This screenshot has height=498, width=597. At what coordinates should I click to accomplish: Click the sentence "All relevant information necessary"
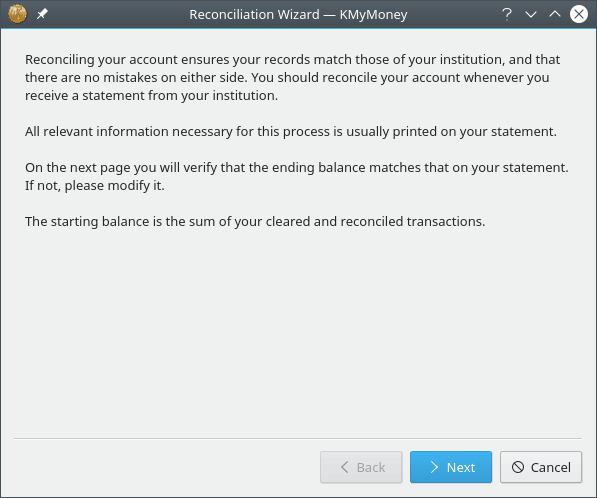pyautogui.click(x=291, y=131)
